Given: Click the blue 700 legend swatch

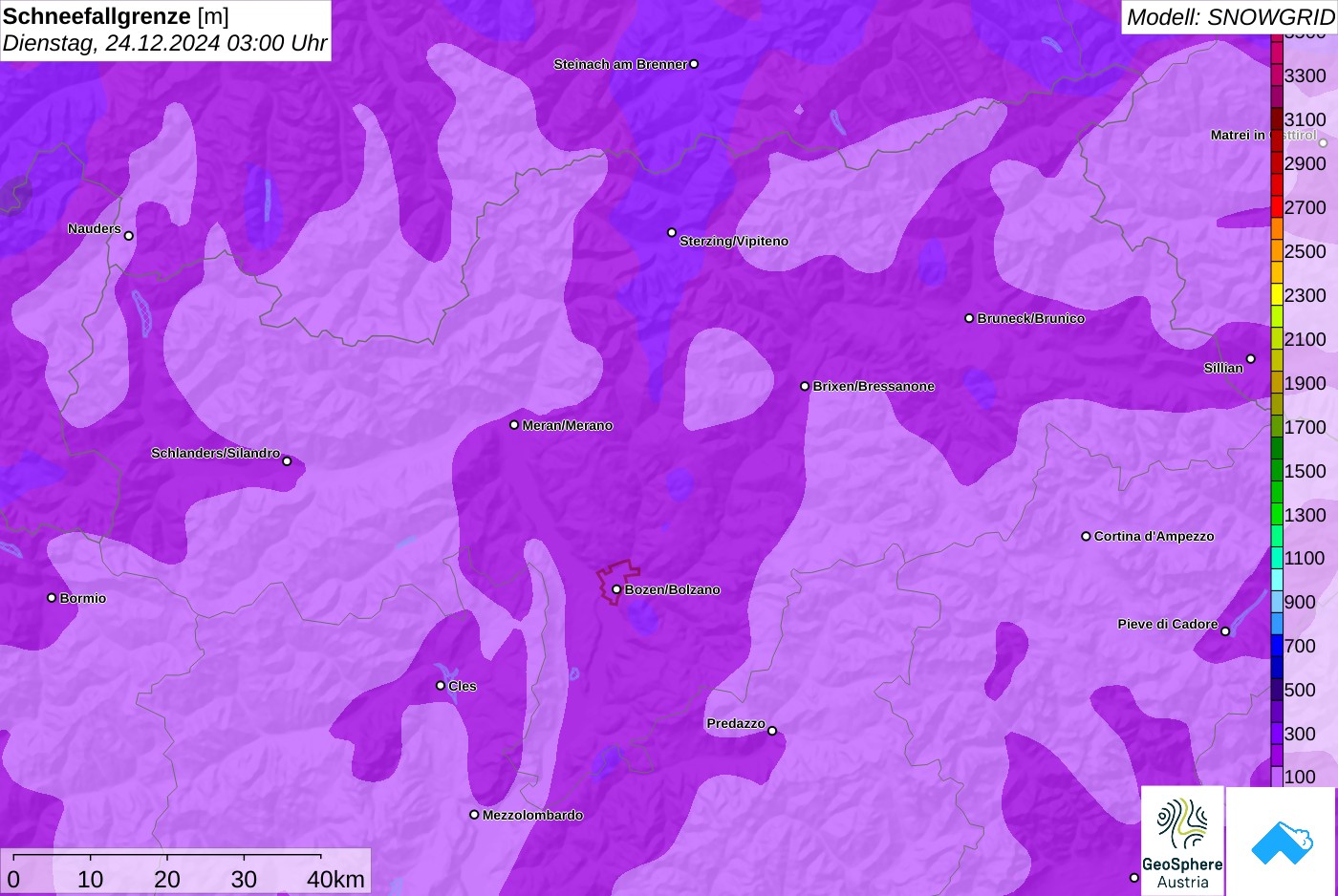Looking at the screenshot, I should click(1277, 647).
